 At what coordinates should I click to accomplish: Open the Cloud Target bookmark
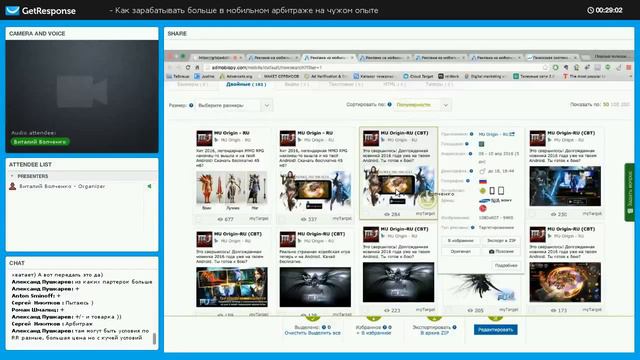point(418,76)
